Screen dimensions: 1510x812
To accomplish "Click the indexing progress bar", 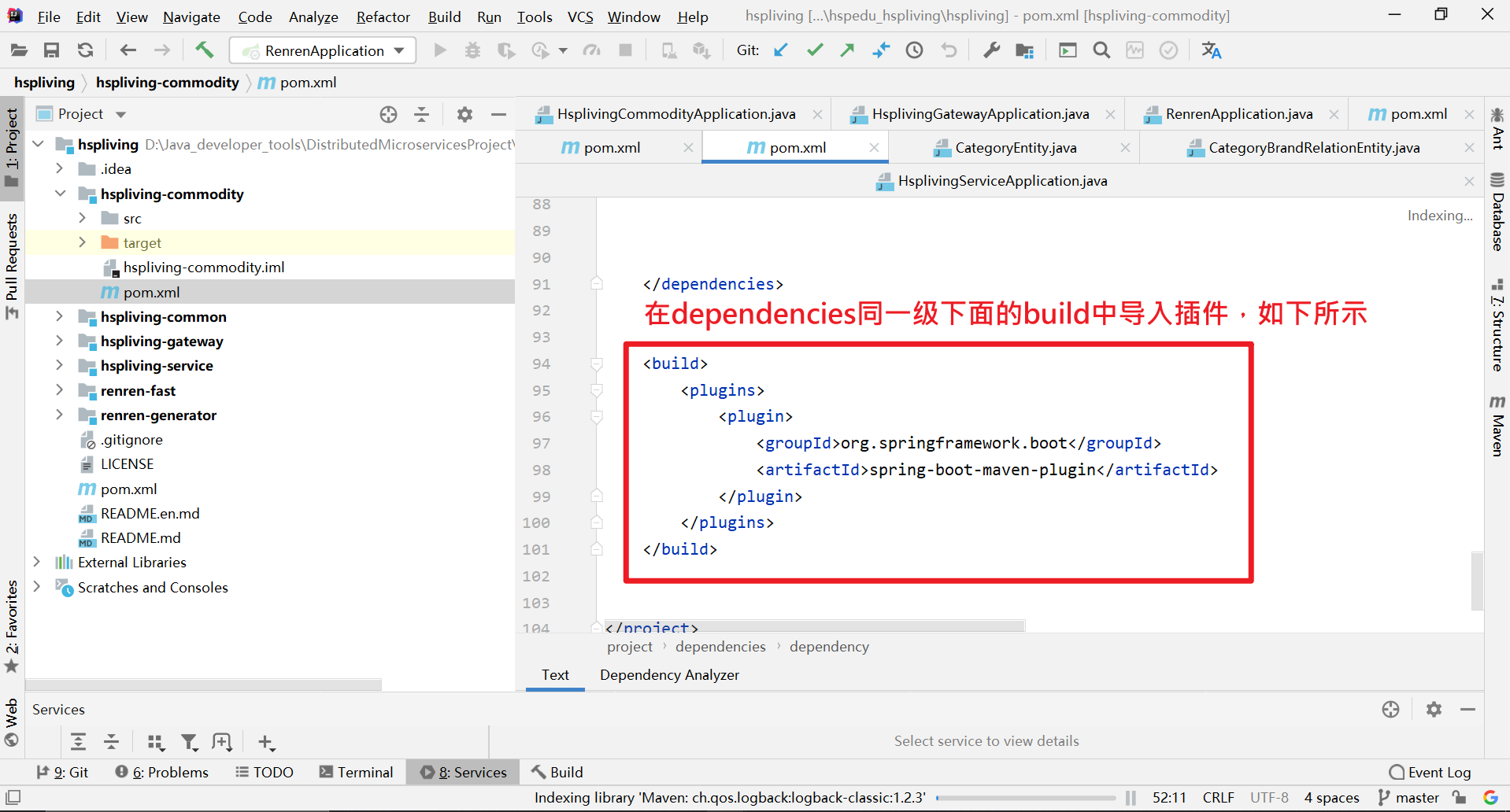I will pyautogui.click(x=1025, y=798).
